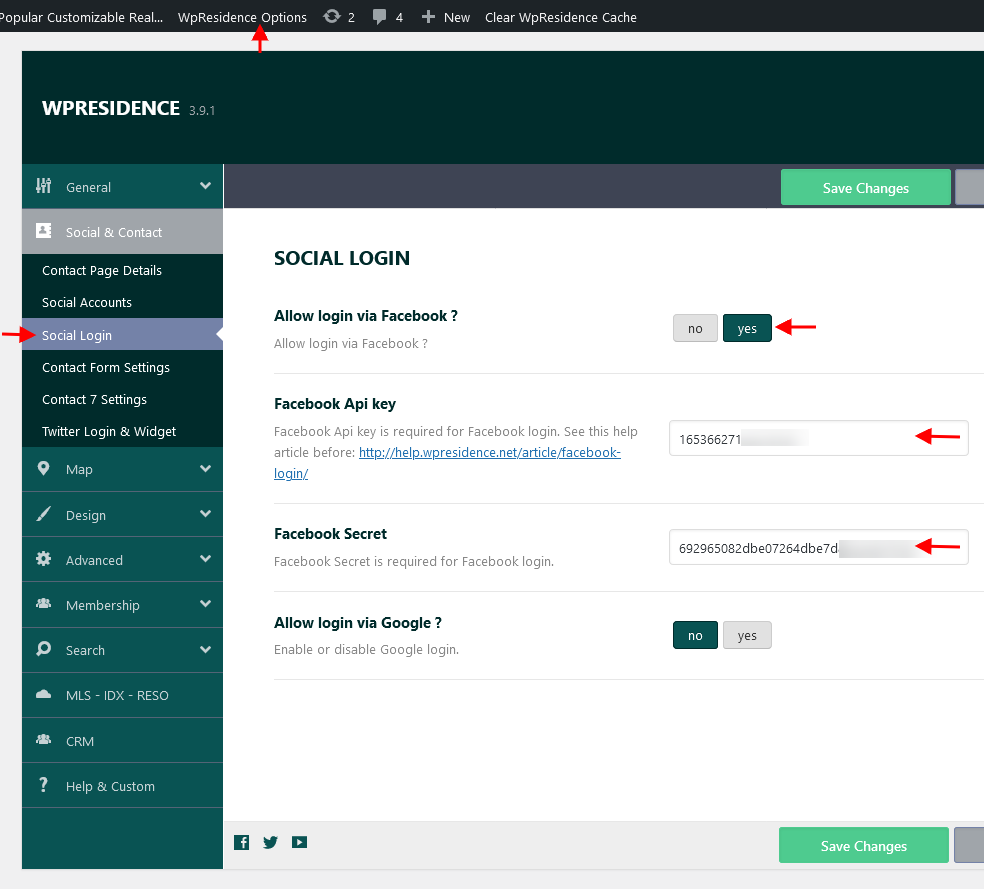Set Facebook login to yes

click(x=747, y=328)
